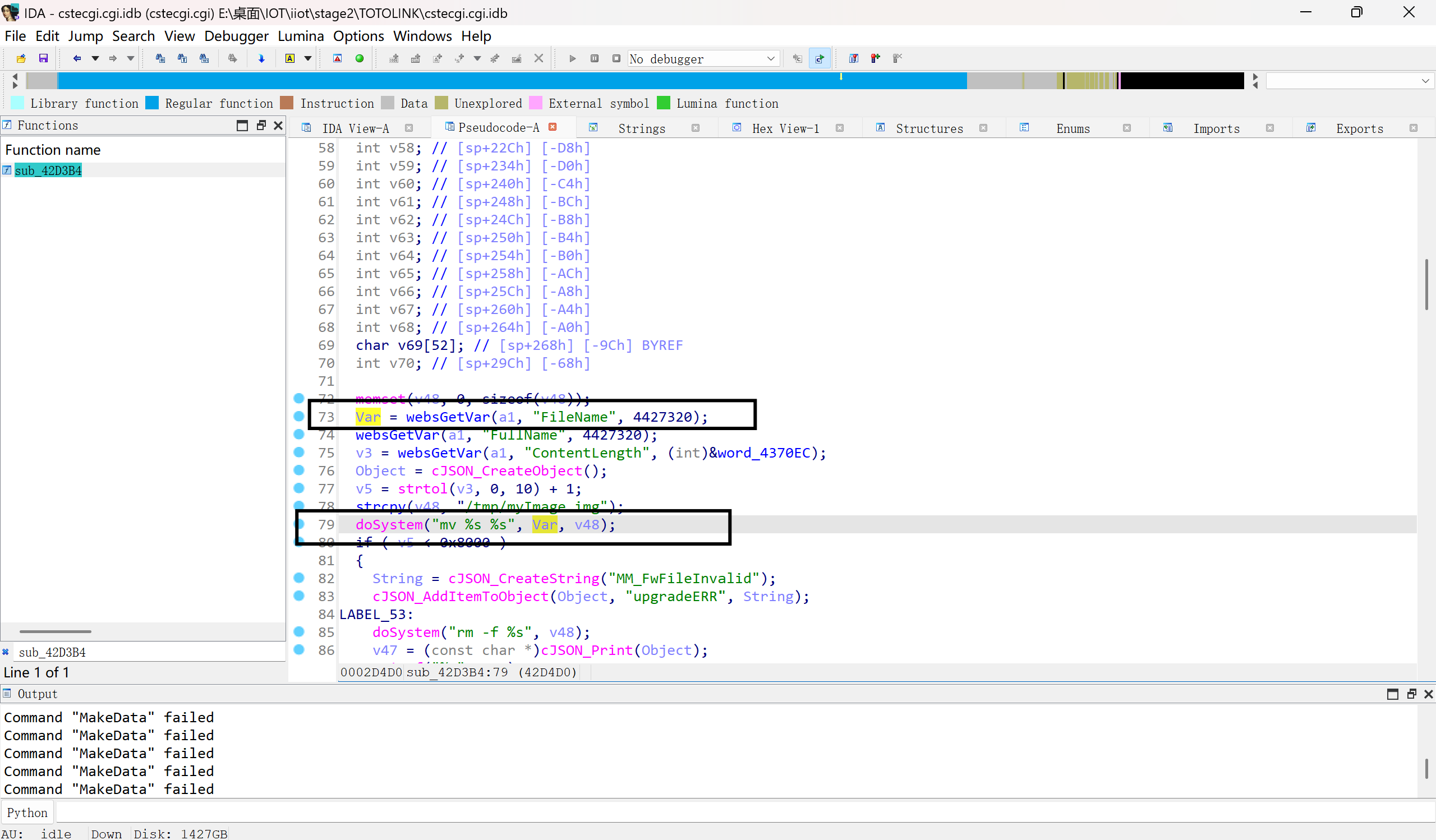The height and width of the screenshot is (840, 1436).
Task: Click the blue down arrow jump icon
Action: click(x=261, y=58)
